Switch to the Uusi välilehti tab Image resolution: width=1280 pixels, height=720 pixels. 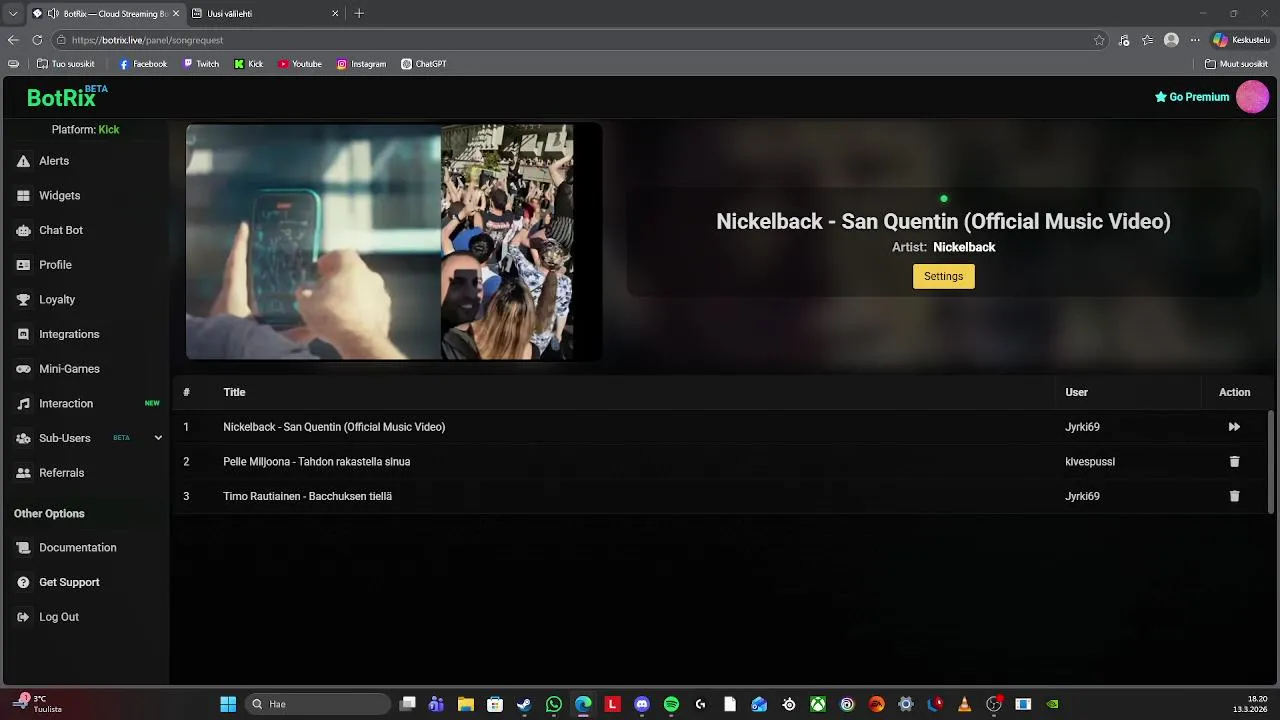click(x=260, y=14)
